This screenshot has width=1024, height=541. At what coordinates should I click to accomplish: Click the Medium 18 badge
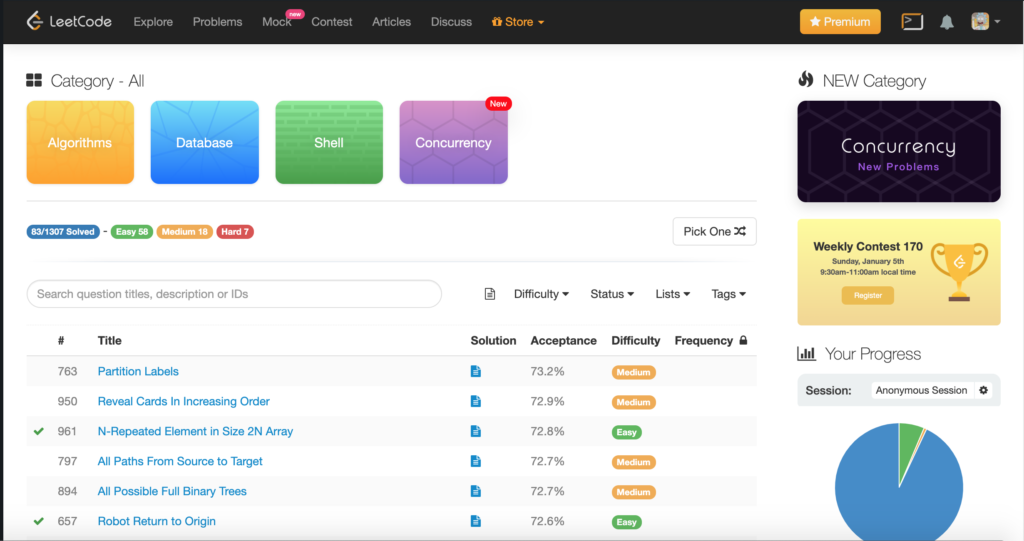(x=184, y=231)
